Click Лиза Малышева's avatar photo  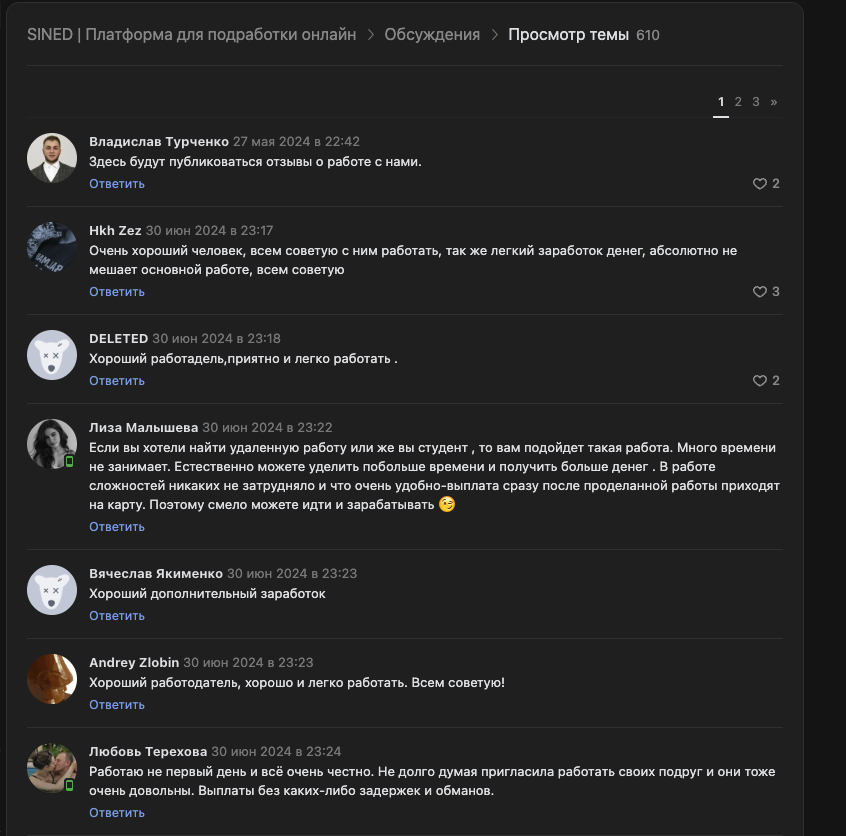click(52, 443)
